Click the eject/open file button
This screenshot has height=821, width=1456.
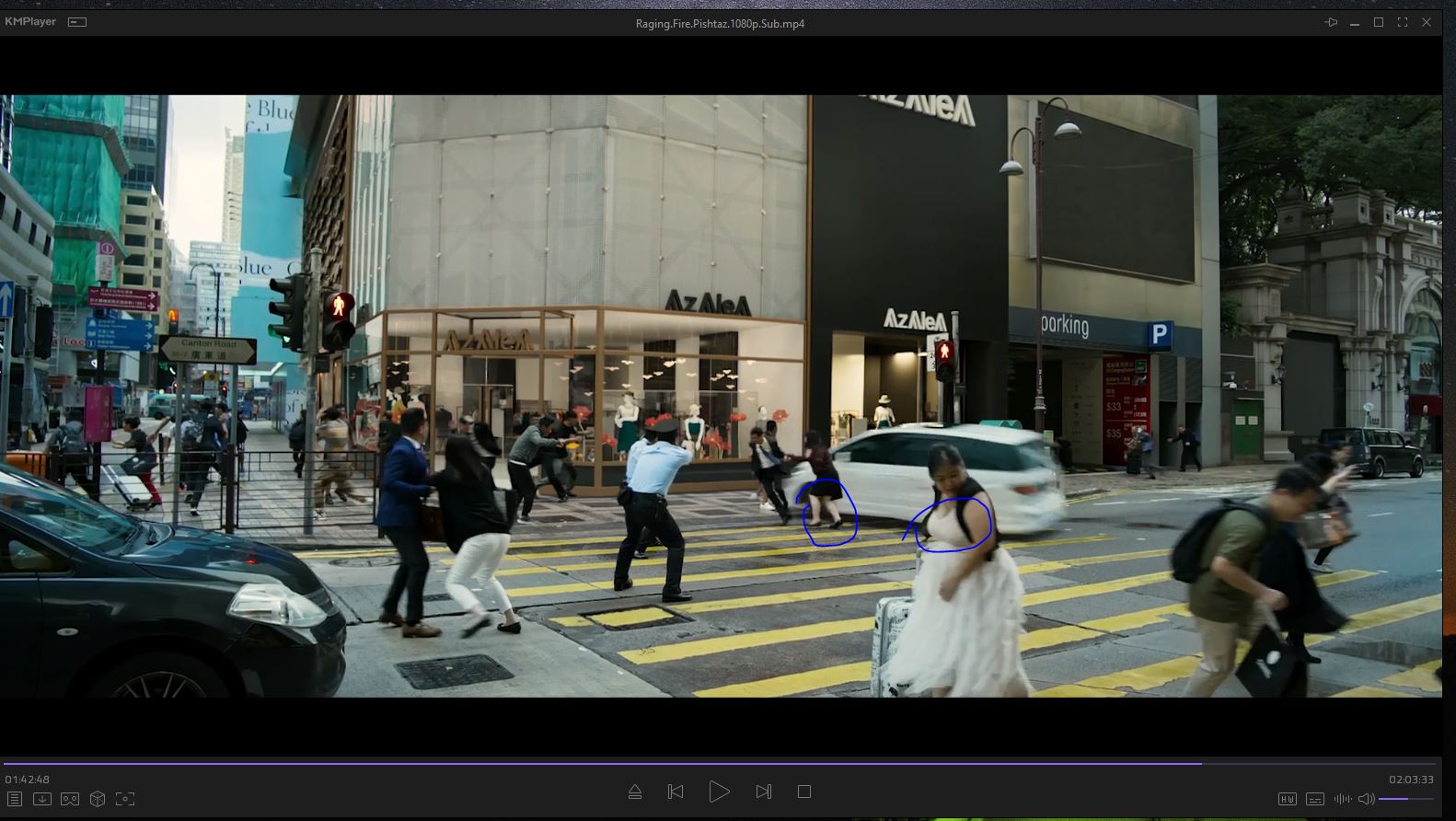(x=635, y=792)
